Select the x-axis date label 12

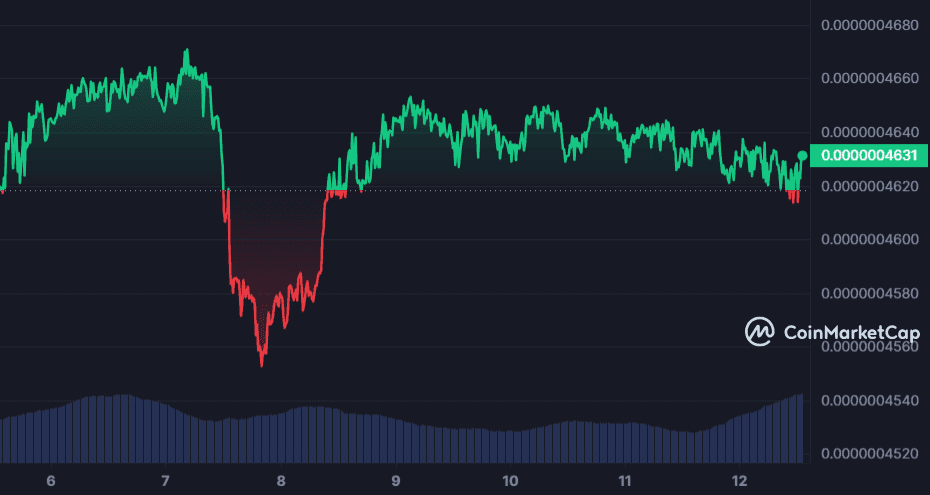[740, 481]
